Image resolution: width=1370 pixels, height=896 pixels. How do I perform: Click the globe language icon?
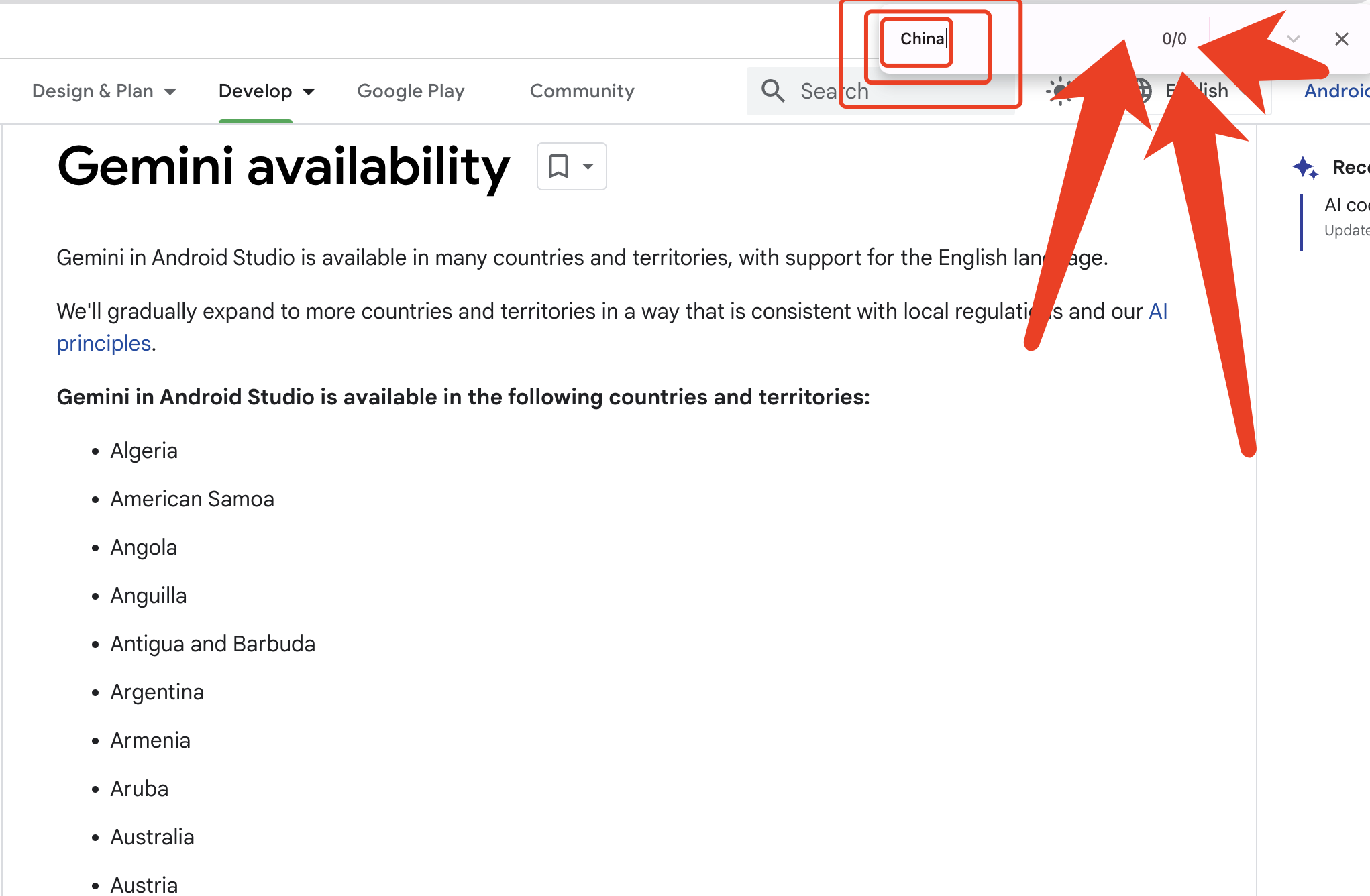[1143, 91]
